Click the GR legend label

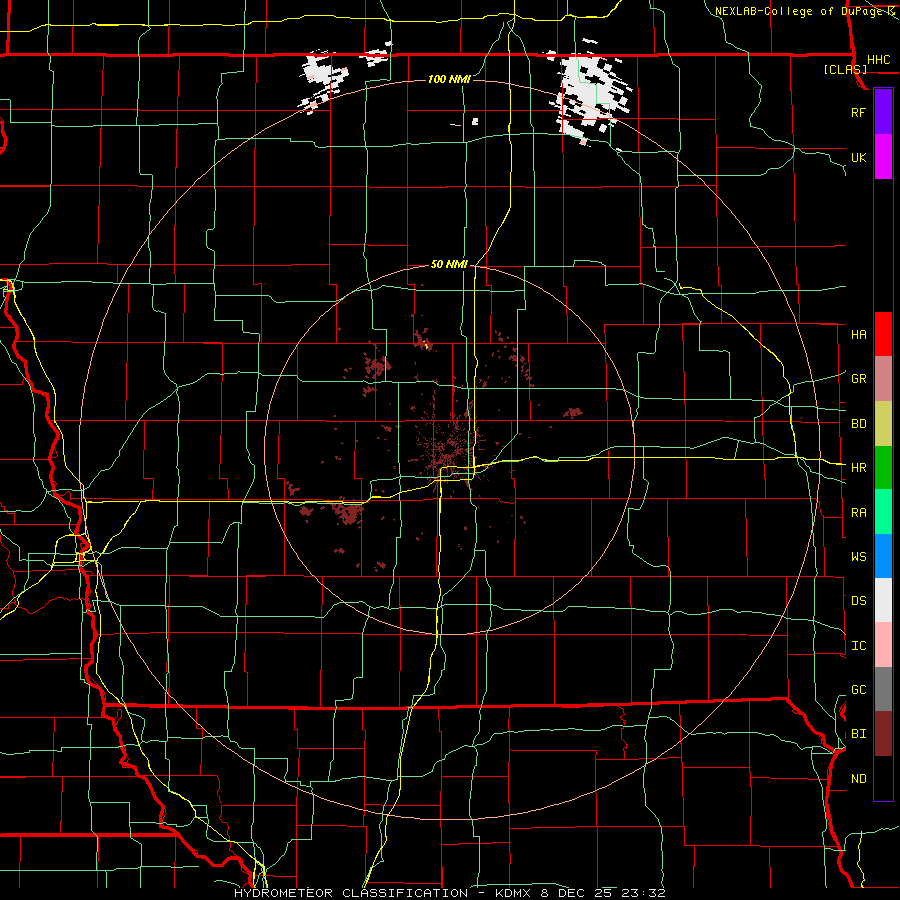coord(858,379)
